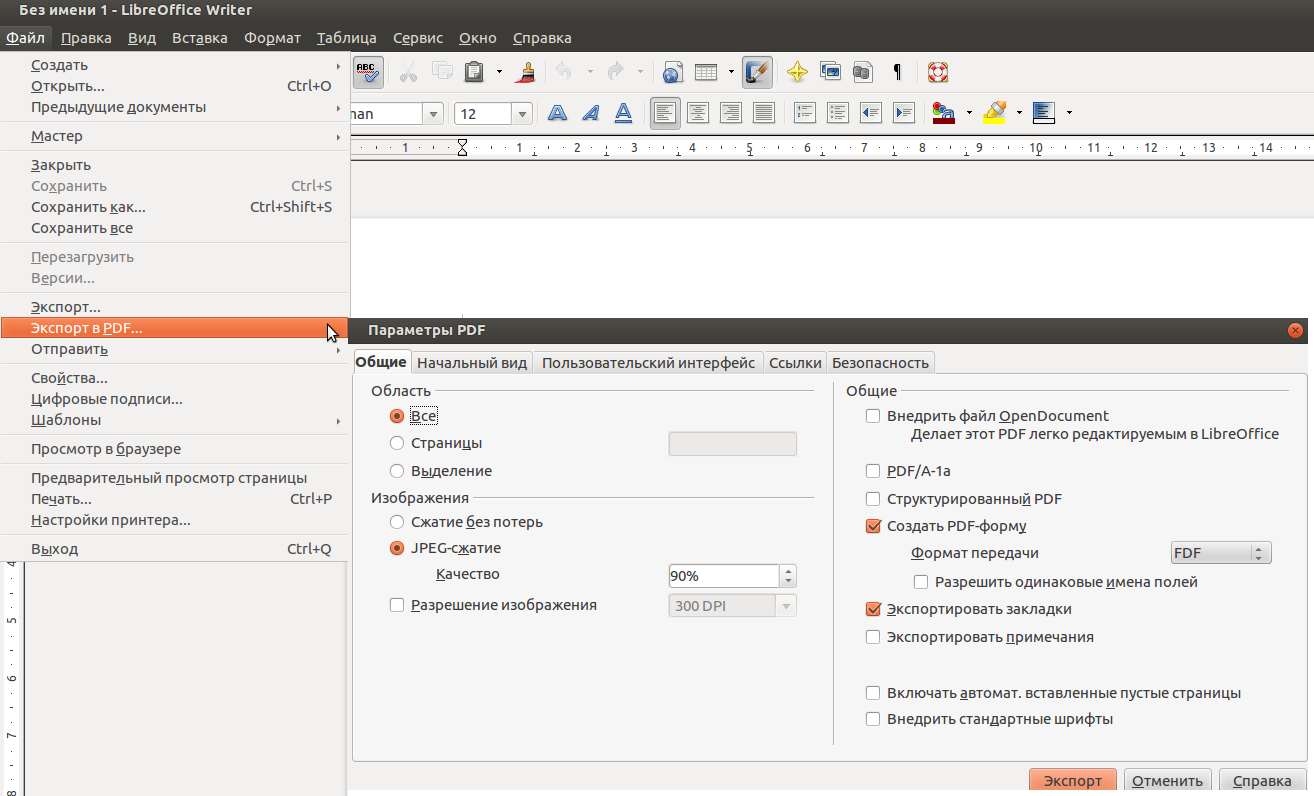
Task: Toggle the nonprinting characters pilcrow icon
Action: click(897, 71)
